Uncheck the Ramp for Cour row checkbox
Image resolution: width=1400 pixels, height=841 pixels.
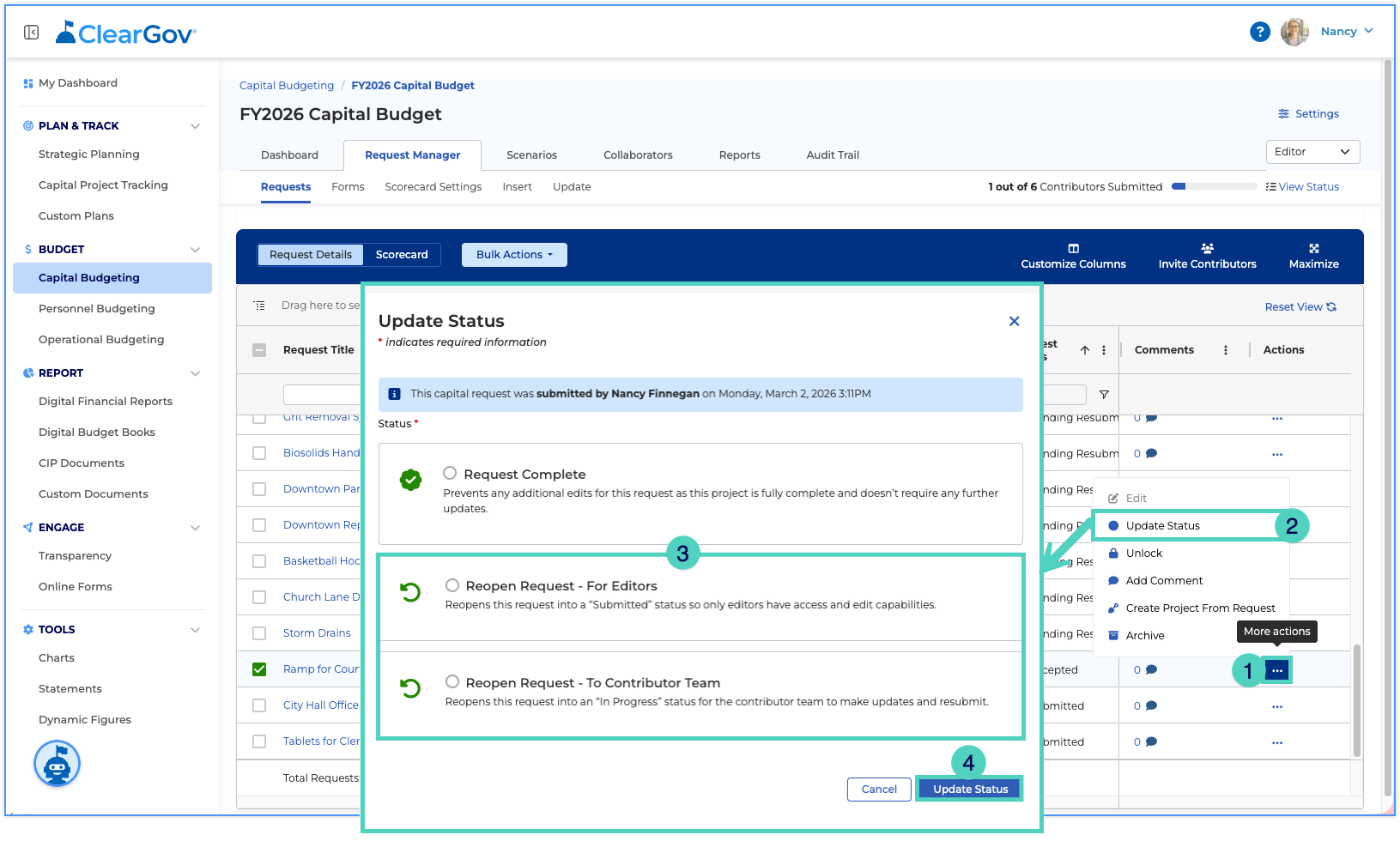(x=259, y=669)
